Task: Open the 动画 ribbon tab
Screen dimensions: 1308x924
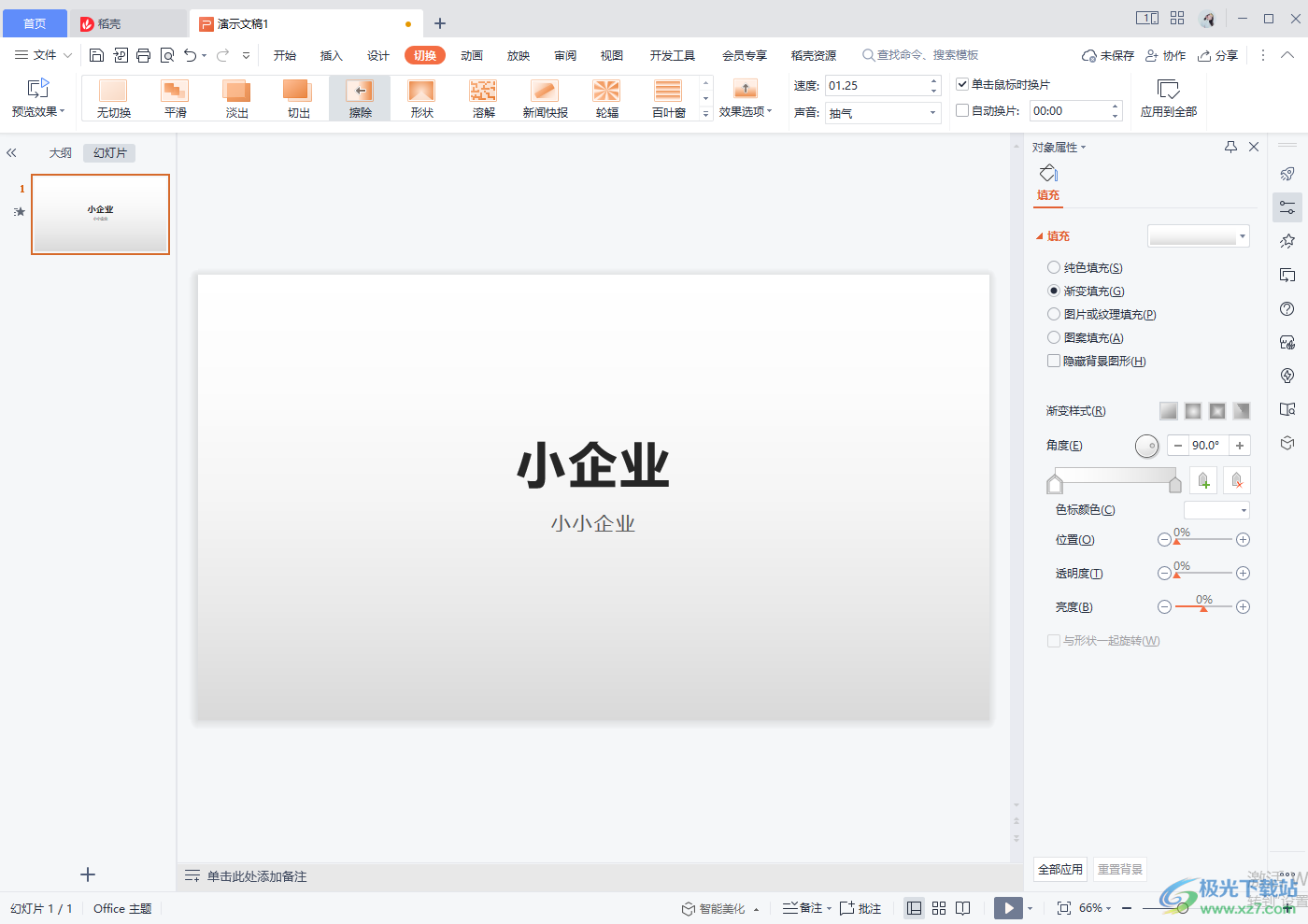Action: (472, 55)
